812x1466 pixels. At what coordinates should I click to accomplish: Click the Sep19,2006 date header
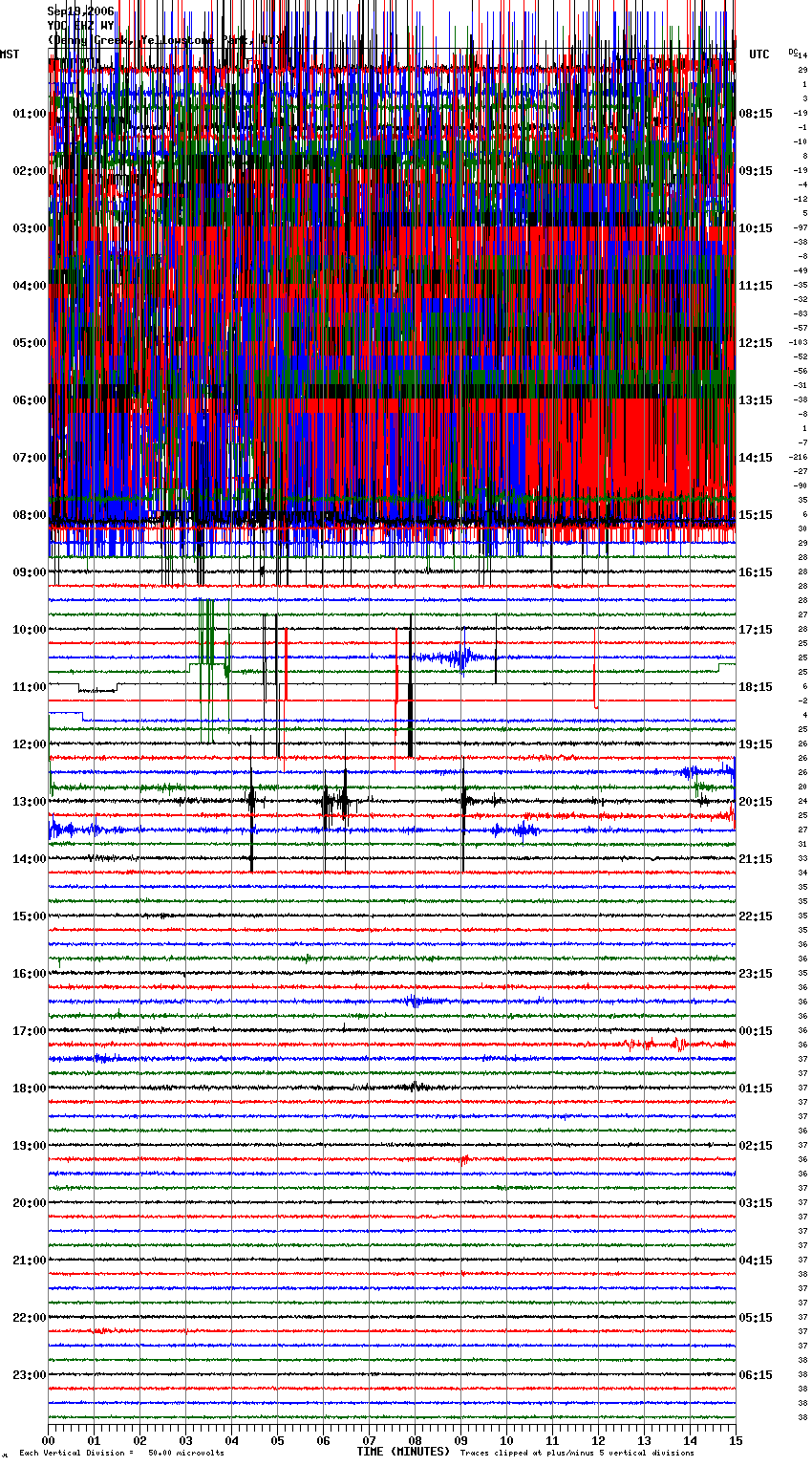(80, 11)
